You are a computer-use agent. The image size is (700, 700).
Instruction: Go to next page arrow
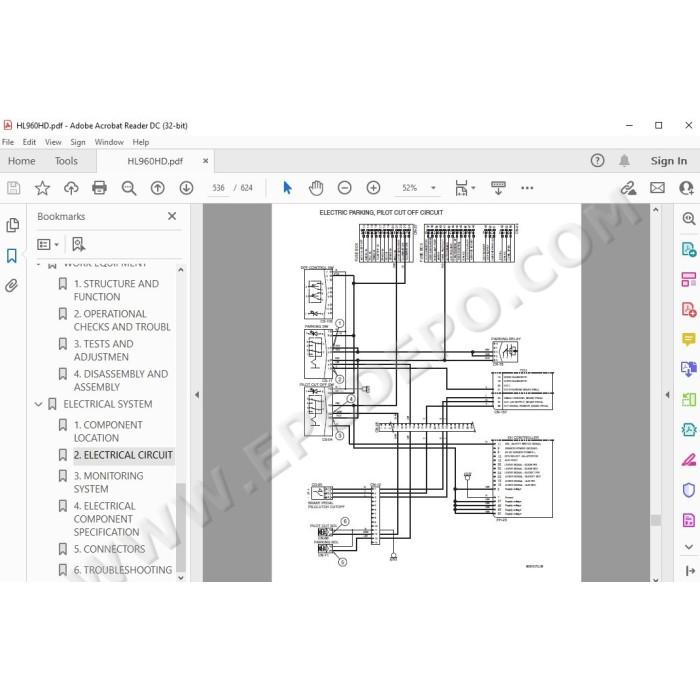(x=186, y=188)
